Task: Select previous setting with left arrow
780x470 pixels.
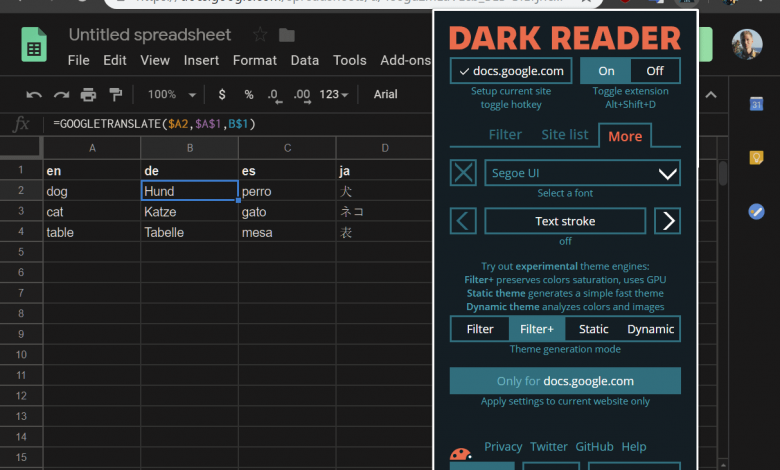Action: point(463,221)
